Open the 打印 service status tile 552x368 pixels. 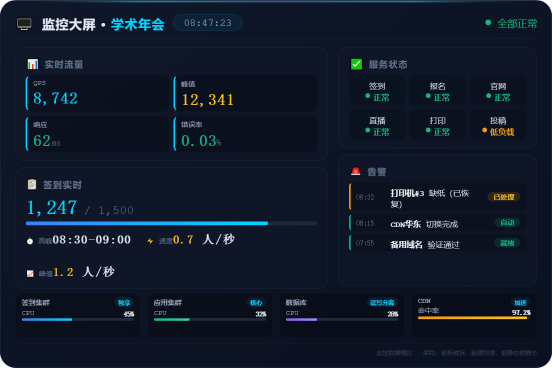438,125
